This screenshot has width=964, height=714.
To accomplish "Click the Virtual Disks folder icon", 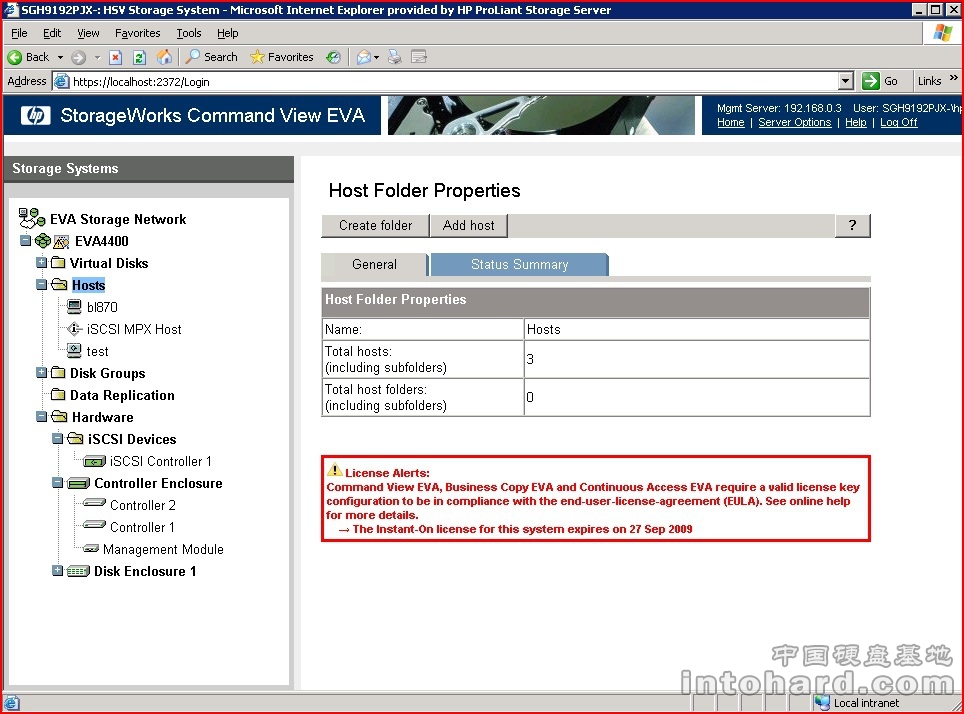I will coord(58,263).
